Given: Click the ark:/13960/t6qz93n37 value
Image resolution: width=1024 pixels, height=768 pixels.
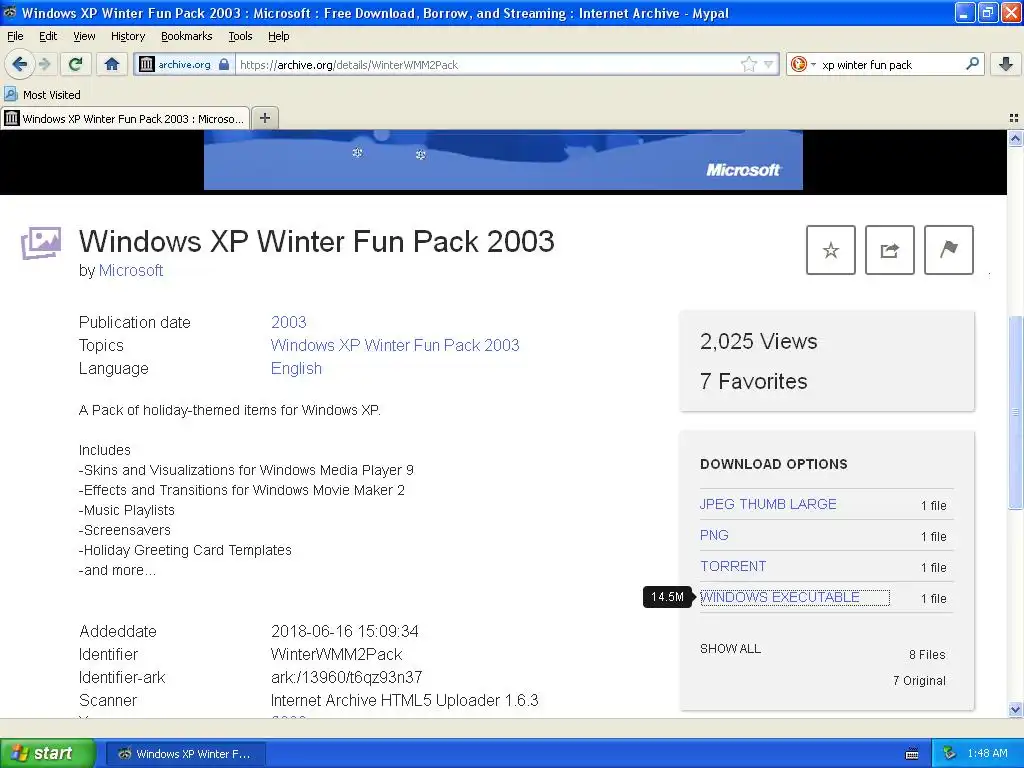Looking at the screenshot, I should pos(347,677).
